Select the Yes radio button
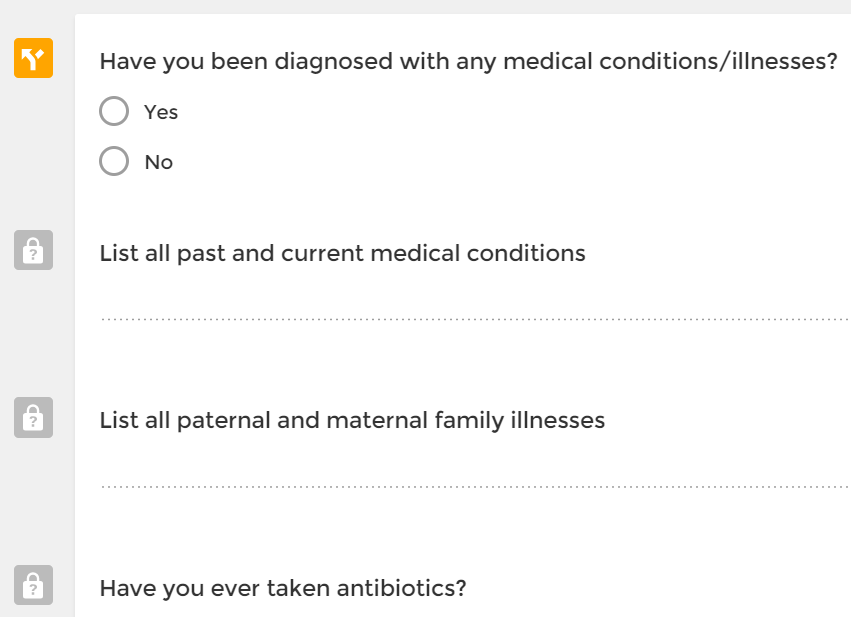The height and width of the screenshot is (617, 851). coord(114,111)
